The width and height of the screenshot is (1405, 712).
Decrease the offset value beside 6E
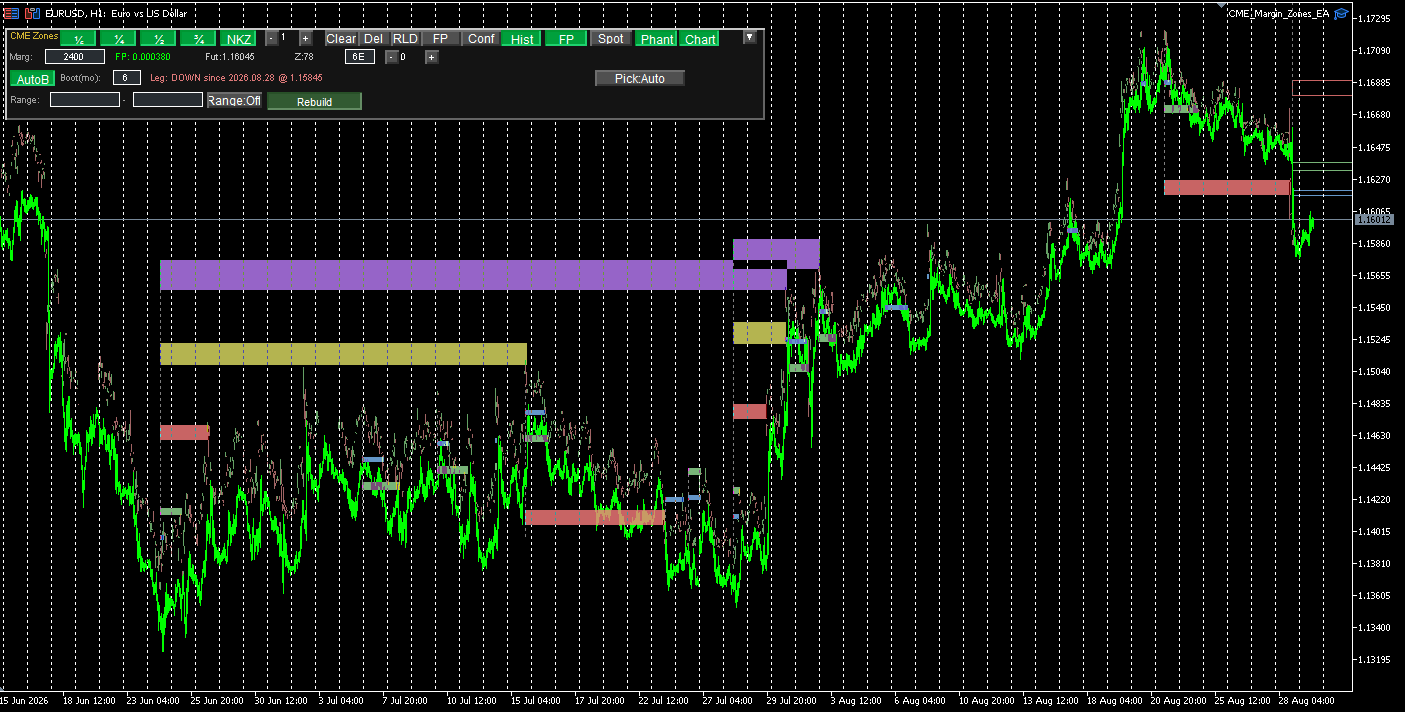[391, 57]
